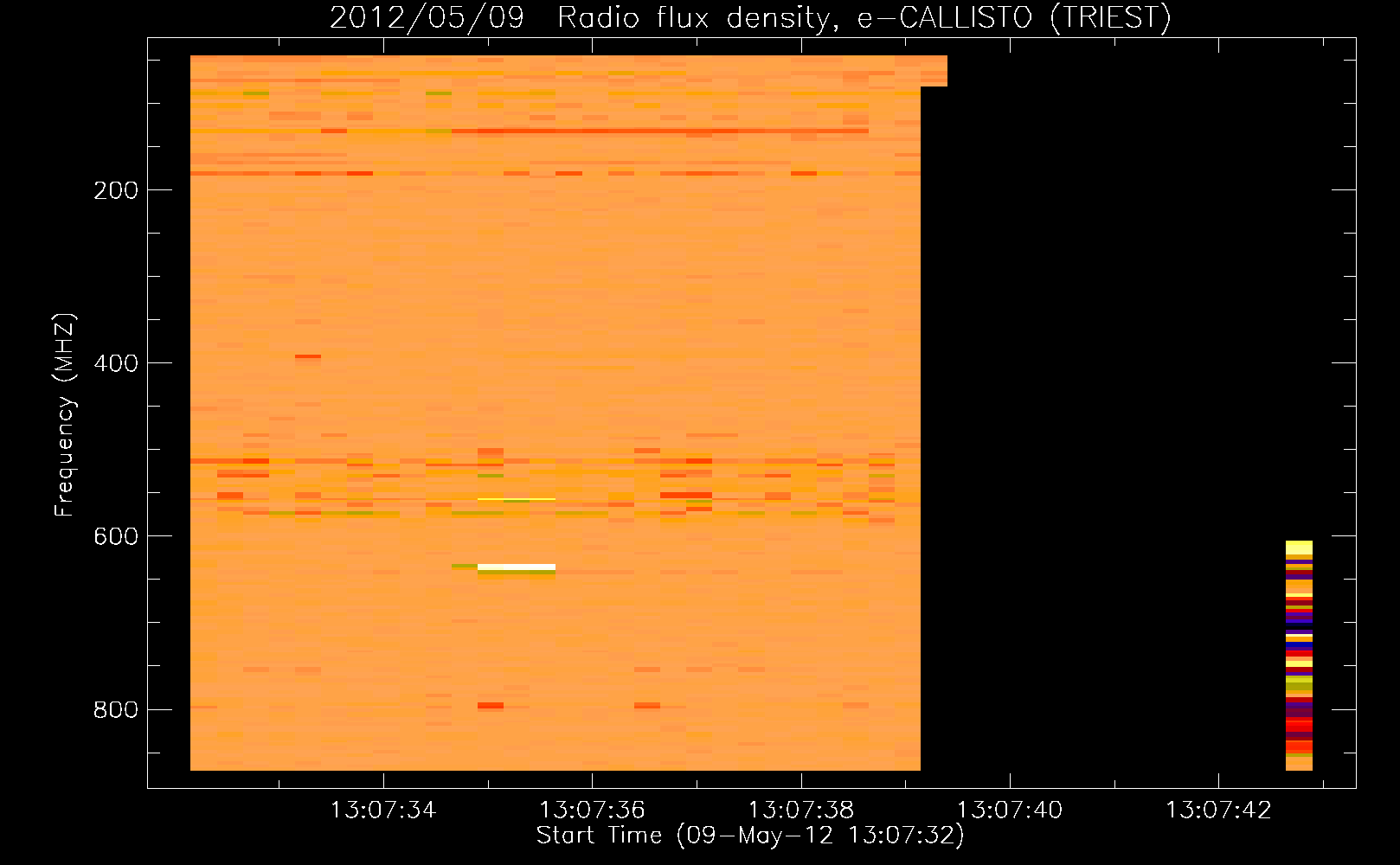Click the 600 frequency tick label
The height and width of the screenshot is (865, 1400).
pos(116,536)
